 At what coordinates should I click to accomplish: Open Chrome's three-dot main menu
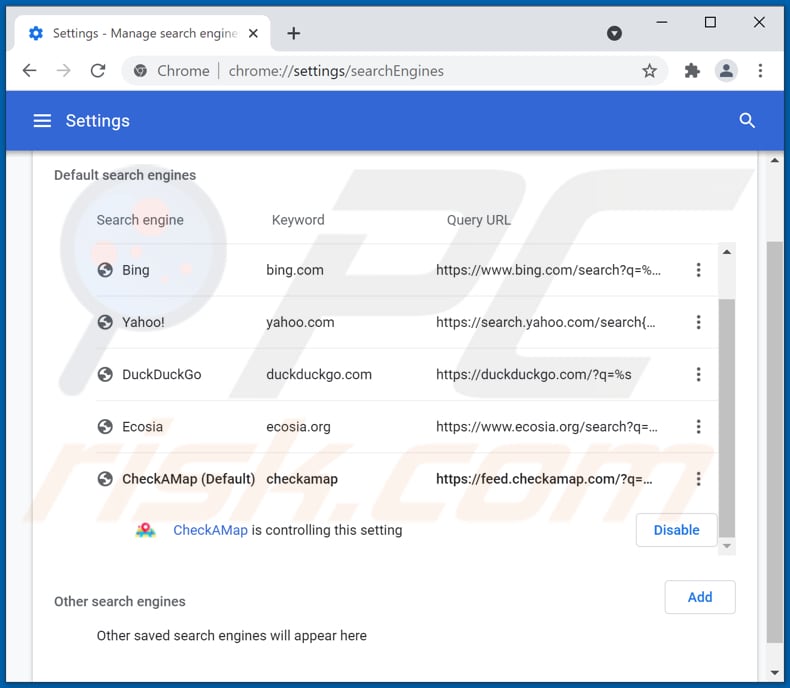click(x=760, y=71)
